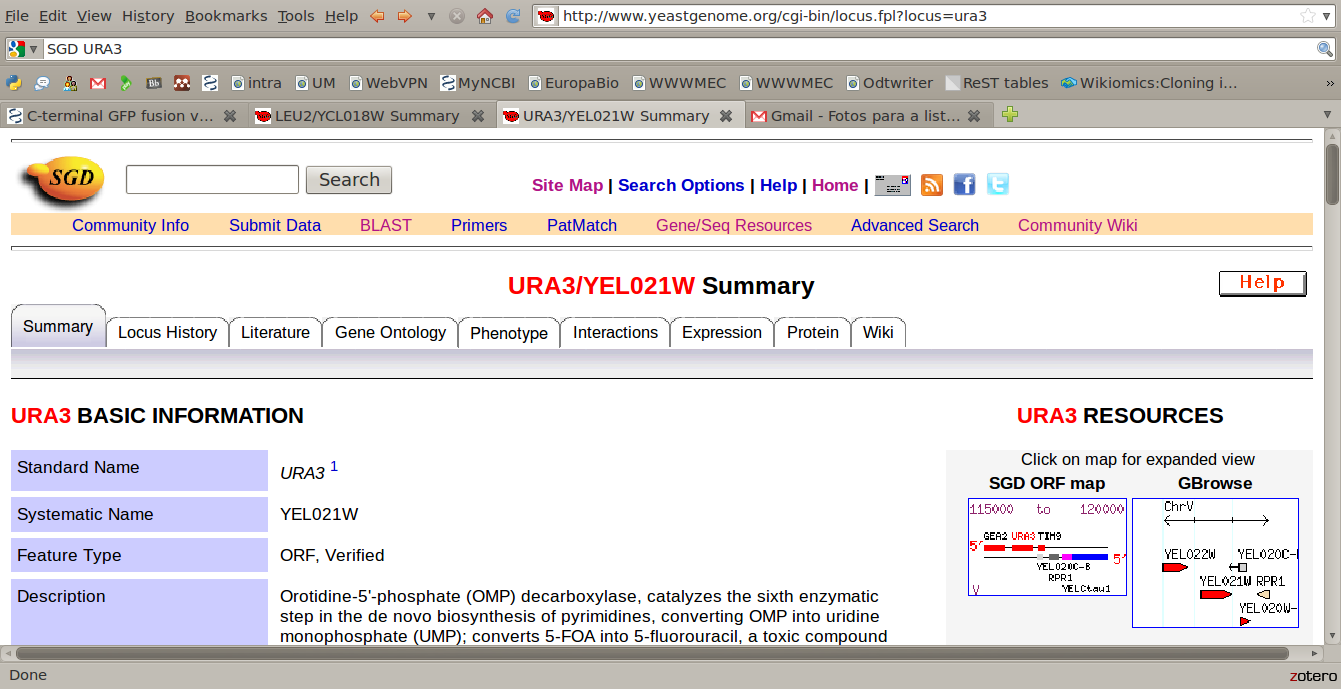
Task: Click the Reload page icon
Action: pos(513,16)
